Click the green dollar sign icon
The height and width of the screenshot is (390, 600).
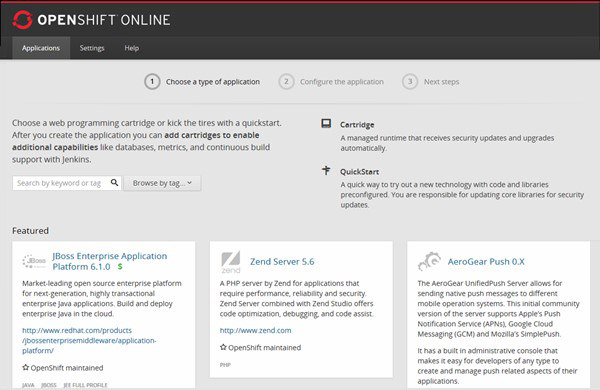point(120,266)
